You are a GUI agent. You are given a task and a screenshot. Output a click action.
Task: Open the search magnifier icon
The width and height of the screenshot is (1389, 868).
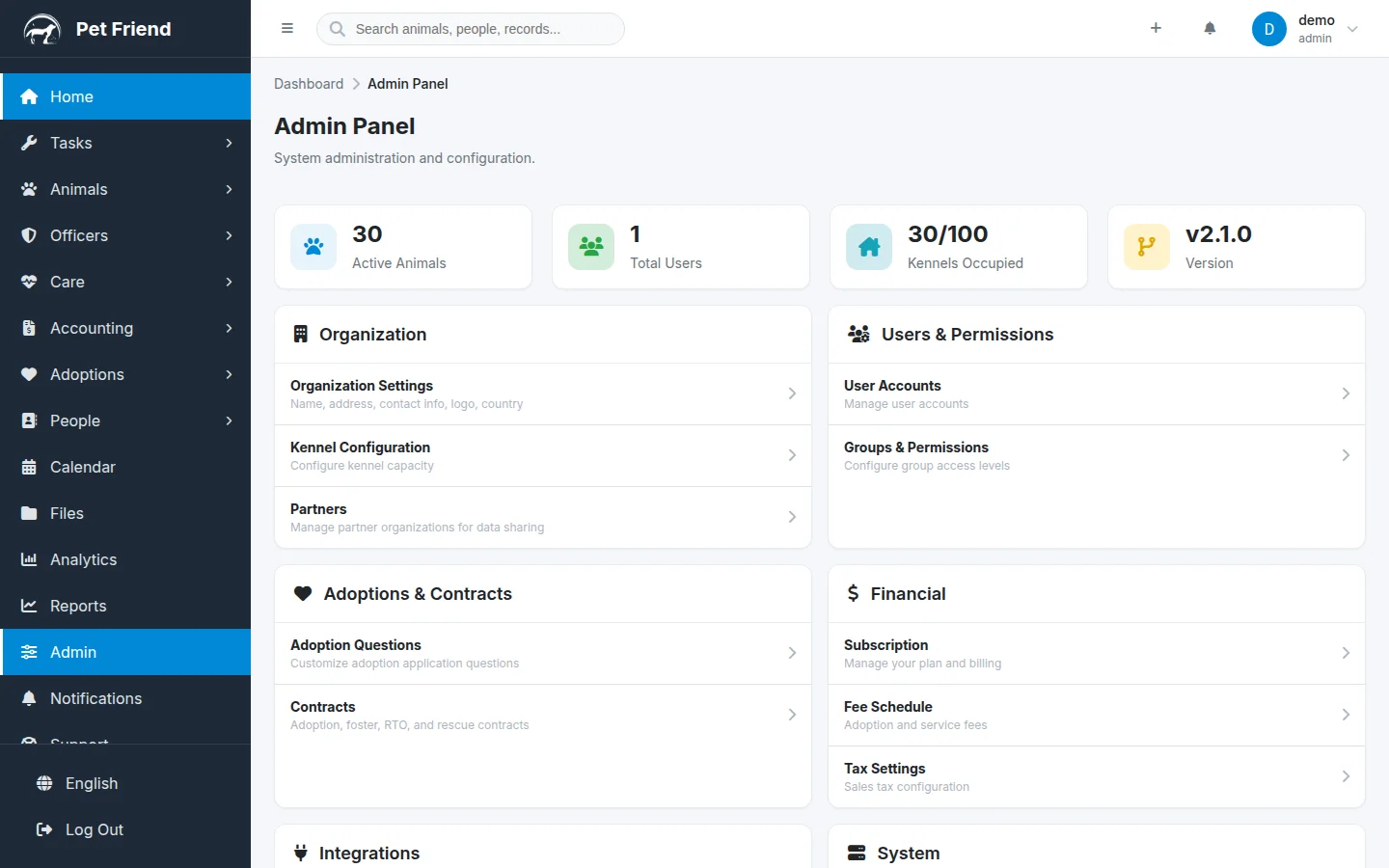336,29
